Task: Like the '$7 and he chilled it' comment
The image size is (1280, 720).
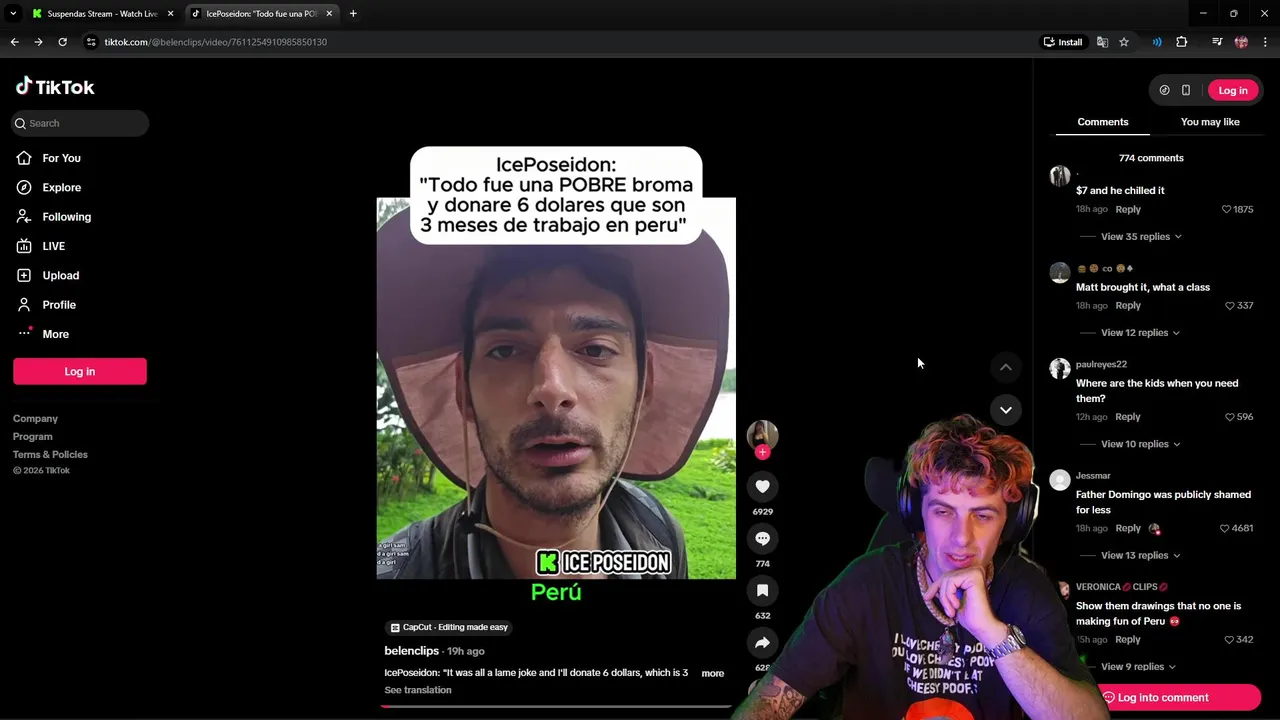Action: [1227, 209]
